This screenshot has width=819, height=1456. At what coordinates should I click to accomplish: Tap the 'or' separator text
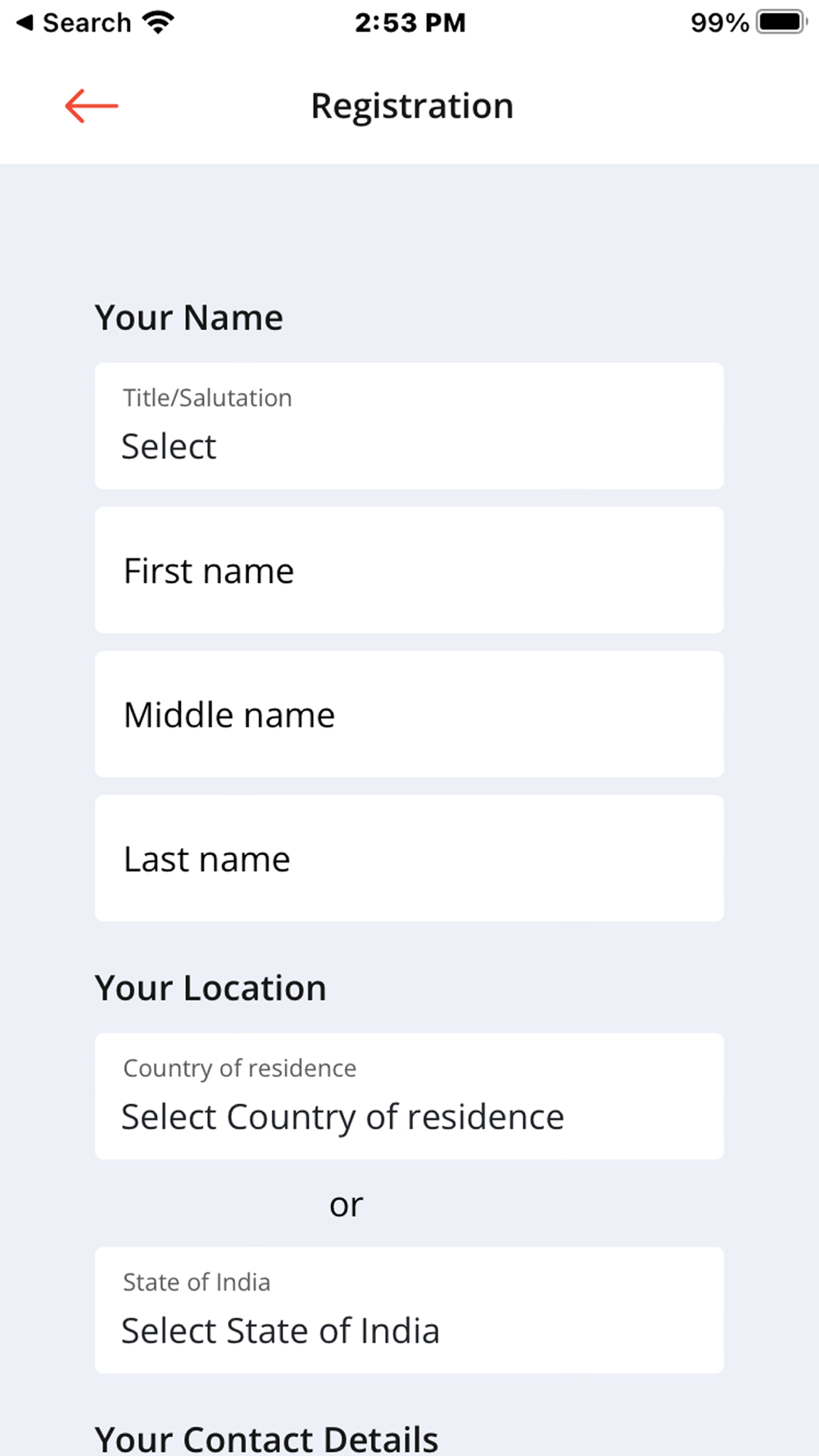(x=346, y=1205)
